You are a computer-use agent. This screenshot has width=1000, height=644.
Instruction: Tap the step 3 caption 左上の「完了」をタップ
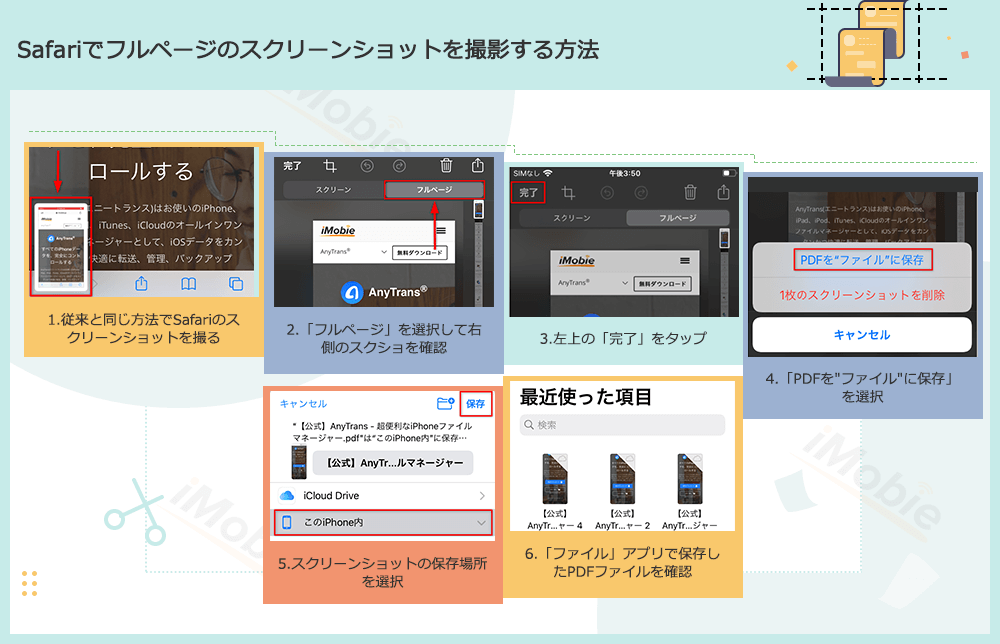623,339
